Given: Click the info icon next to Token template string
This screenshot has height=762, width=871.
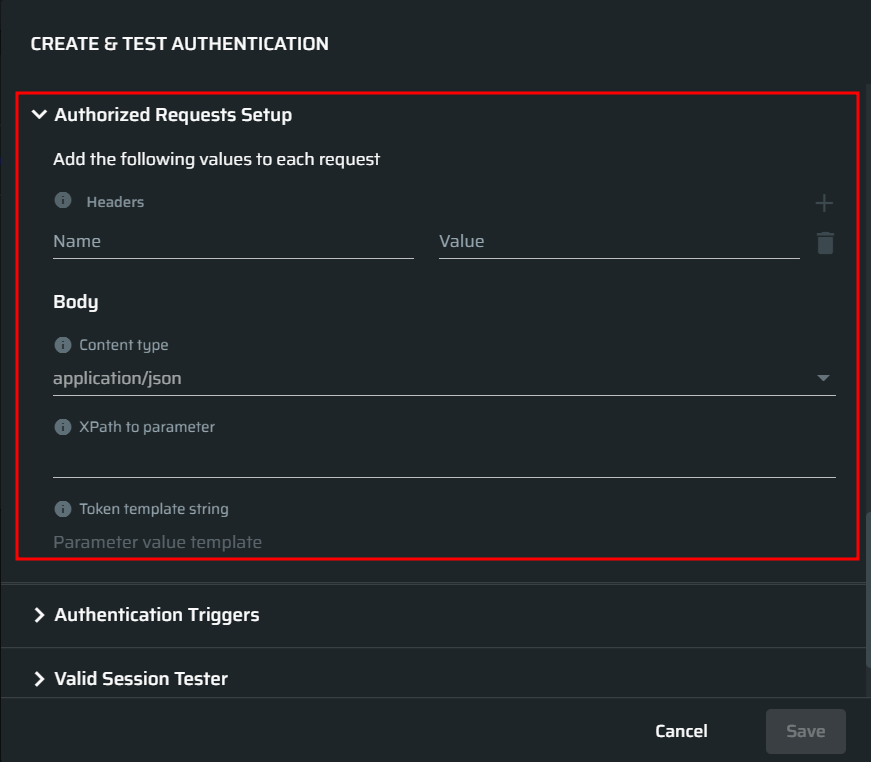Looking at the screenshot, I should (x=63, y=509).
